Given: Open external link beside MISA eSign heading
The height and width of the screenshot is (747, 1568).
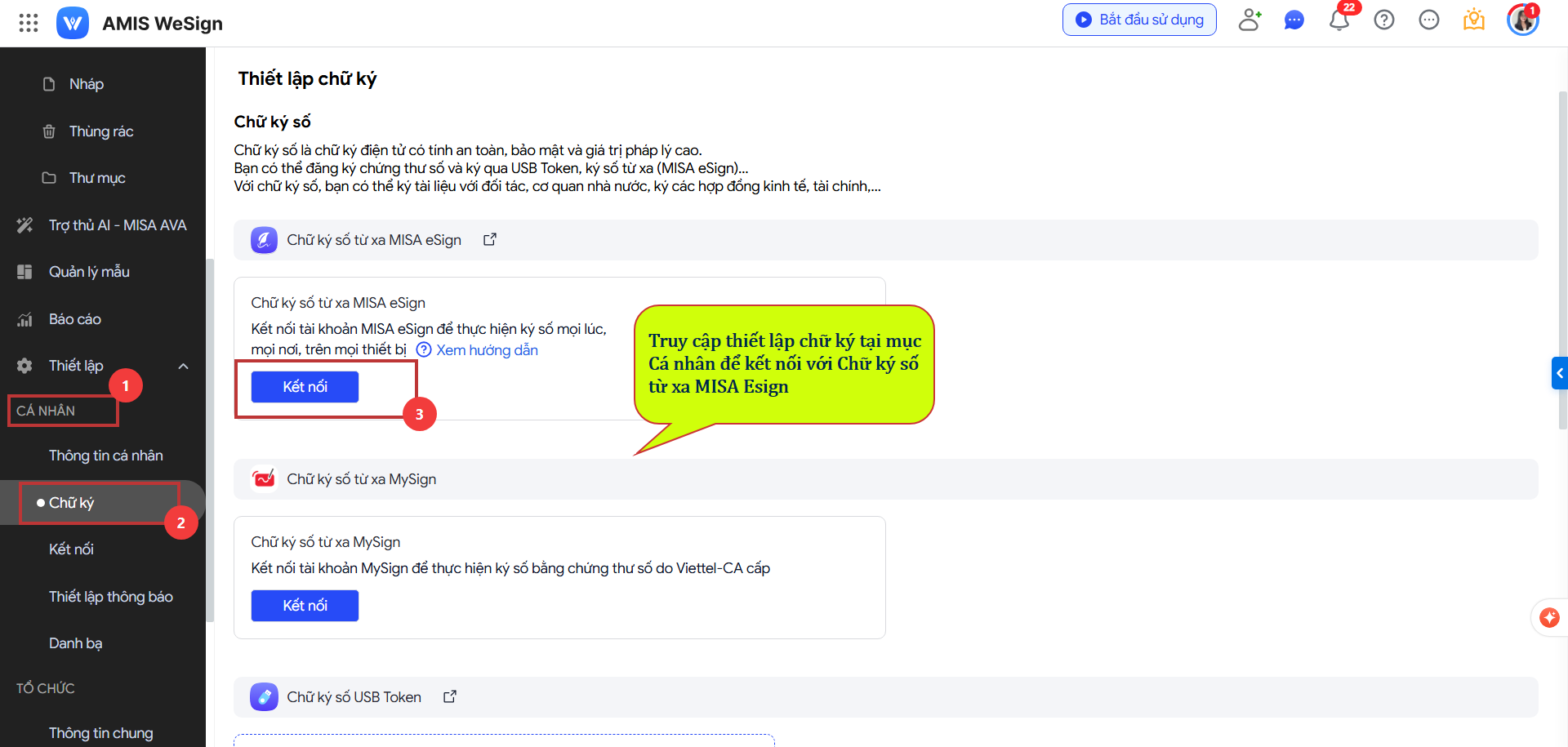Looking at the screenshot, I should (x=490, y=240).
